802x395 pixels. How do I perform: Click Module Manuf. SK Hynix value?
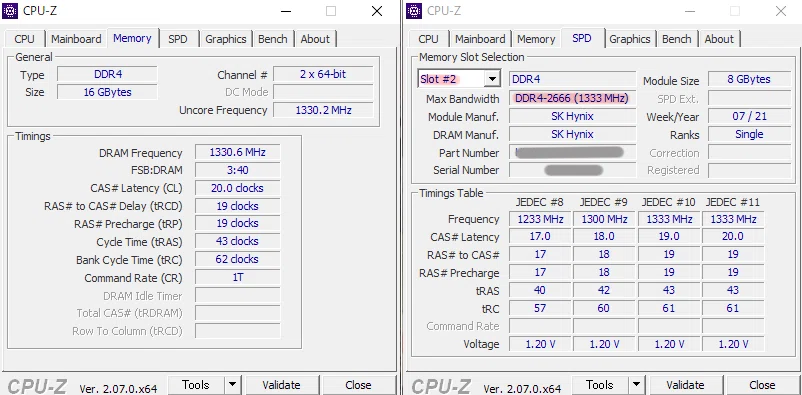[572, 116]
